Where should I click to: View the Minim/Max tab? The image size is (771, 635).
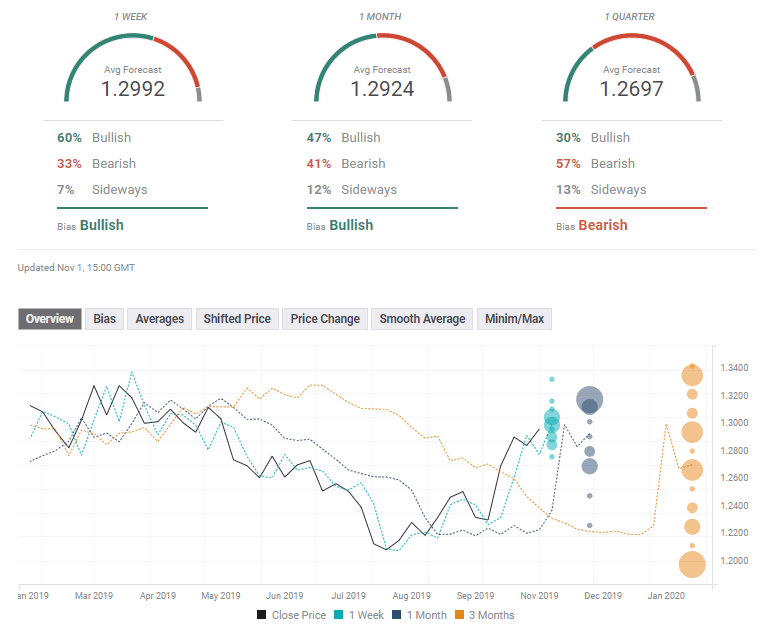514,319
